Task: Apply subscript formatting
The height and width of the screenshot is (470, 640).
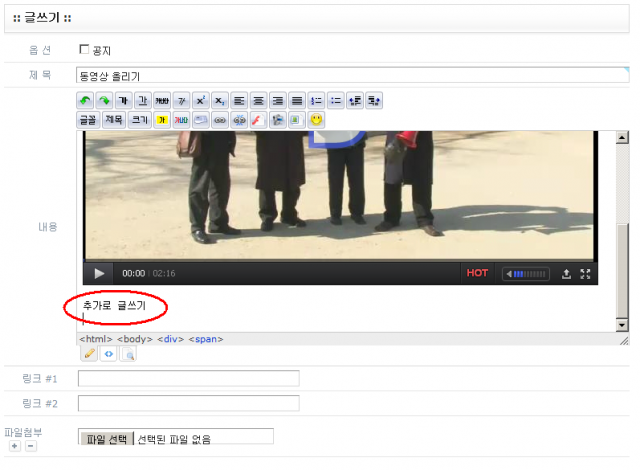Action: click(219, 101)
